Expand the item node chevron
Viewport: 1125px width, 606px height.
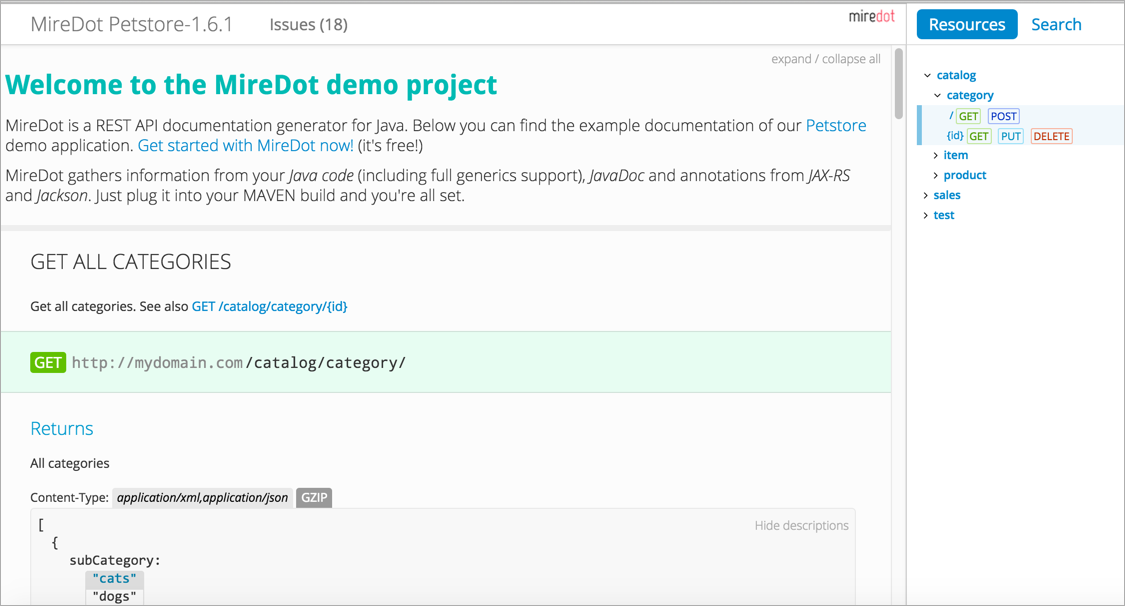pos(935,155)
